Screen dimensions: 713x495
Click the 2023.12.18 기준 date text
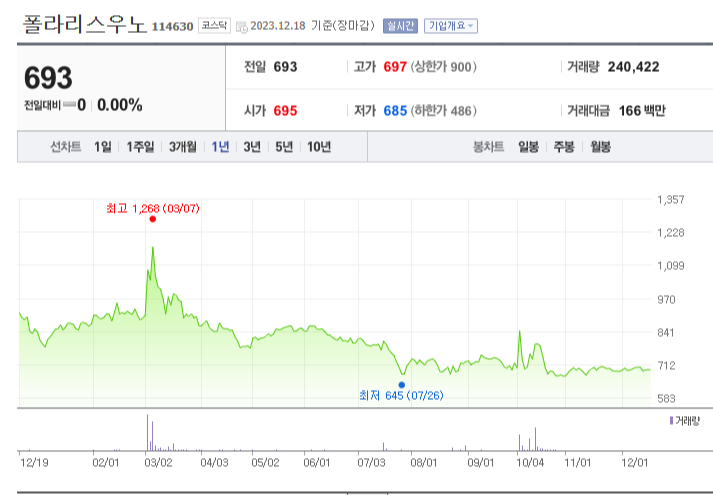[312, 25]
